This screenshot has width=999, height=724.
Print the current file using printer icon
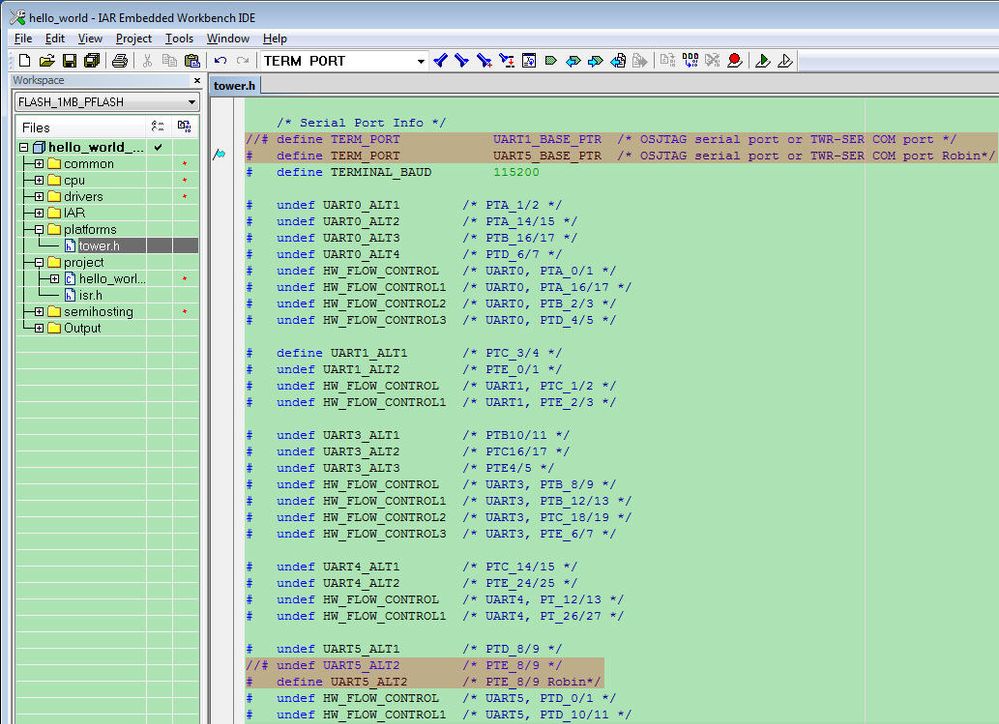(120, 61)
